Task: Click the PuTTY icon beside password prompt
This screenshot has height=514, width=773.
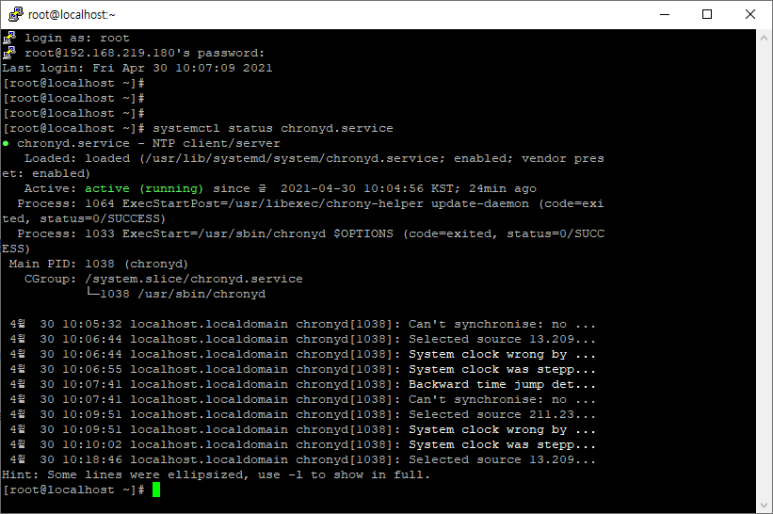Action: point(9,52)
